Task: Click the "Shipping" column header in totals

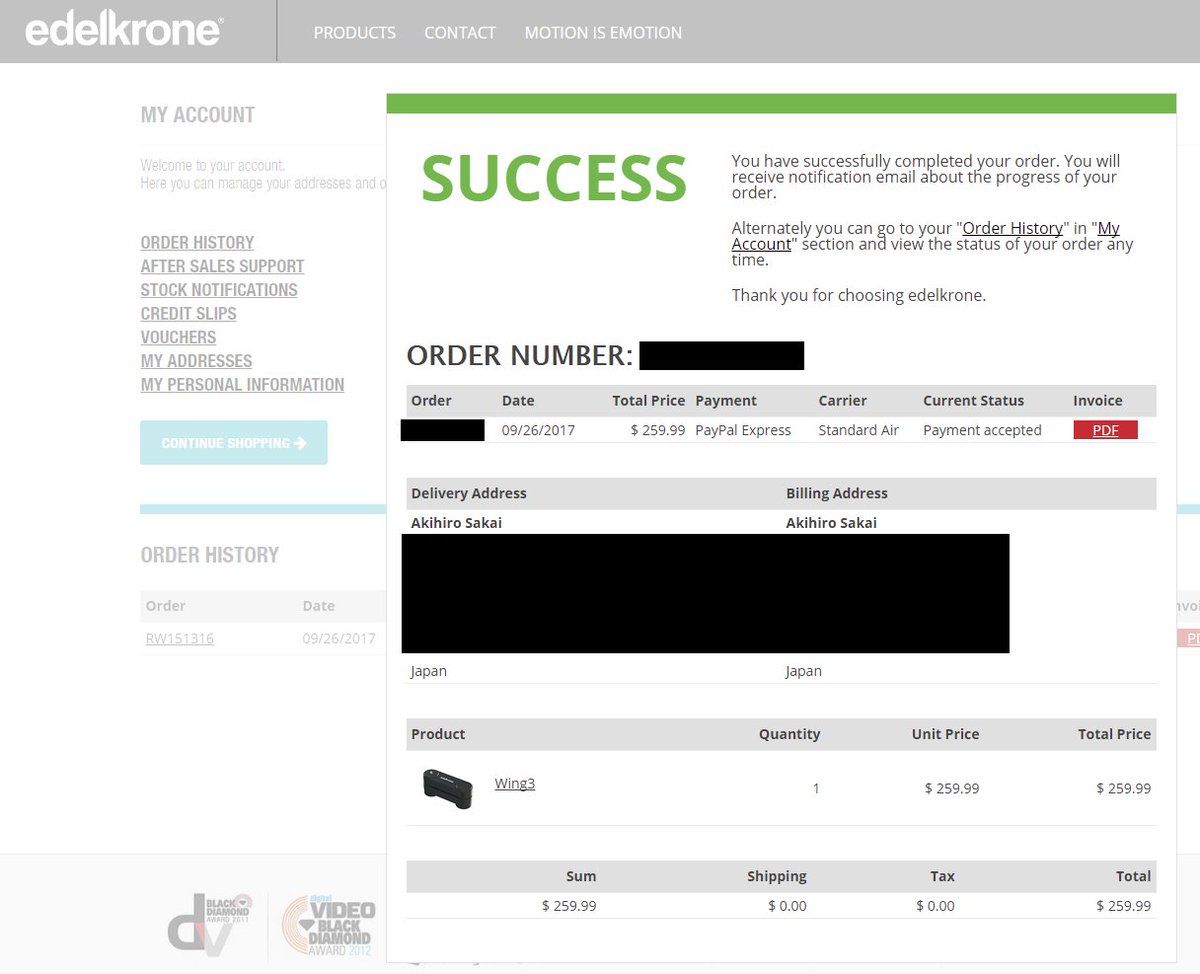Action: (x=776, y=876)
